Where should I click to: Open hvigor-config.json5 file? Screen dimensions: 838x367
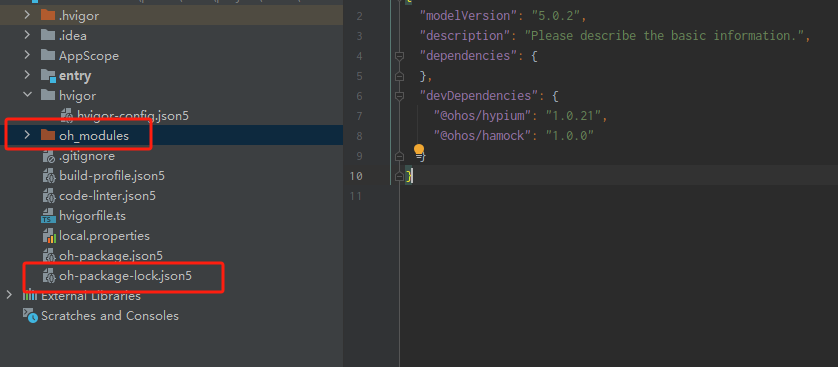[x=133, y=115]
